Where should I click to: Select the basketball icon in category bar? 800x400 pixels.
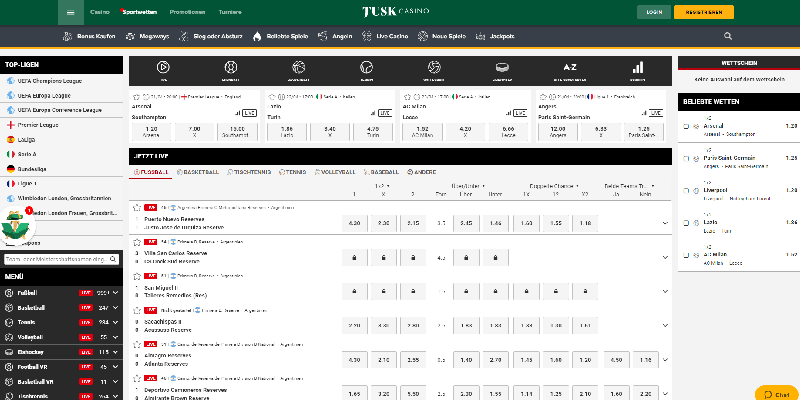tap(298, 67)
